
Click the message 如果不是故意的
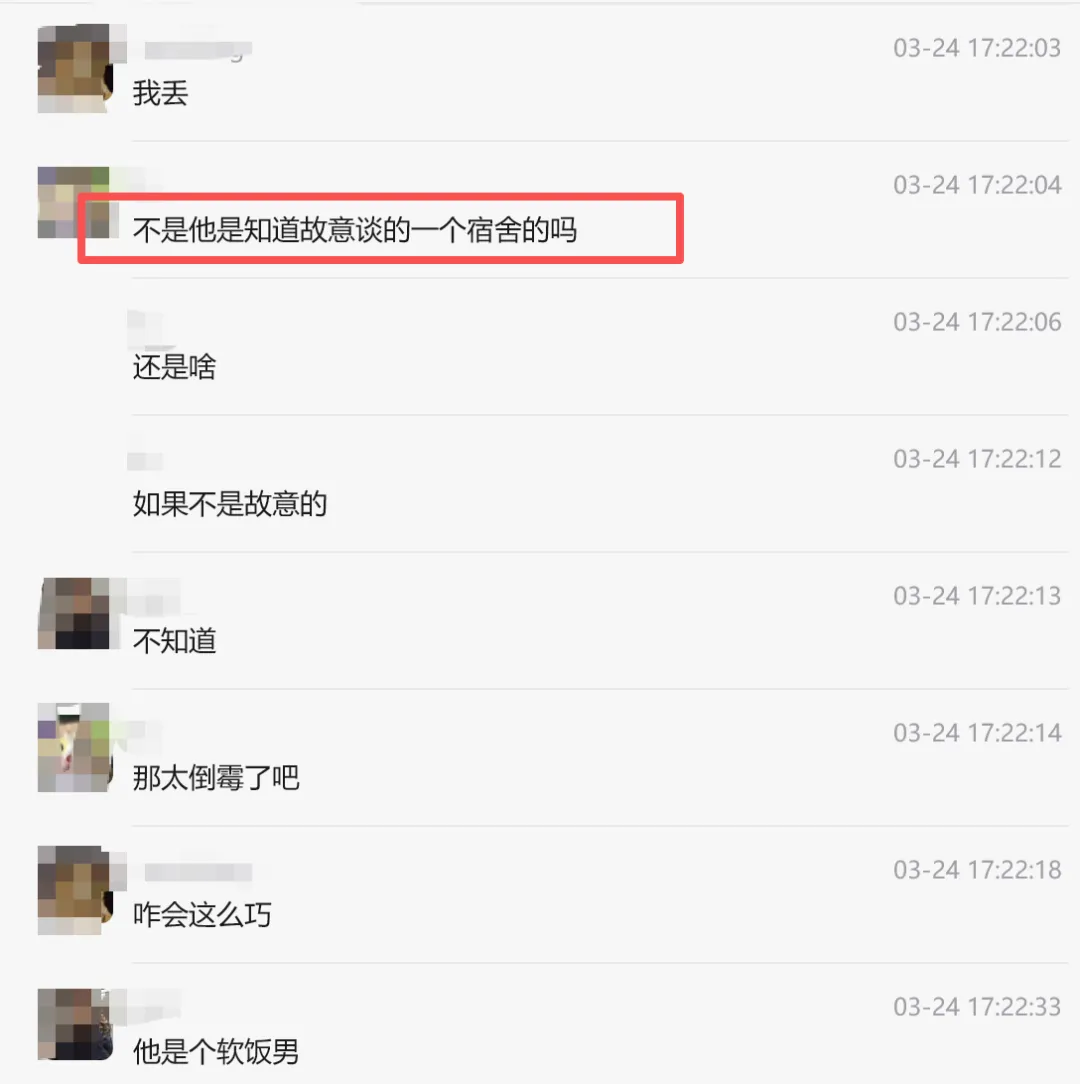[x=230, y=504]
